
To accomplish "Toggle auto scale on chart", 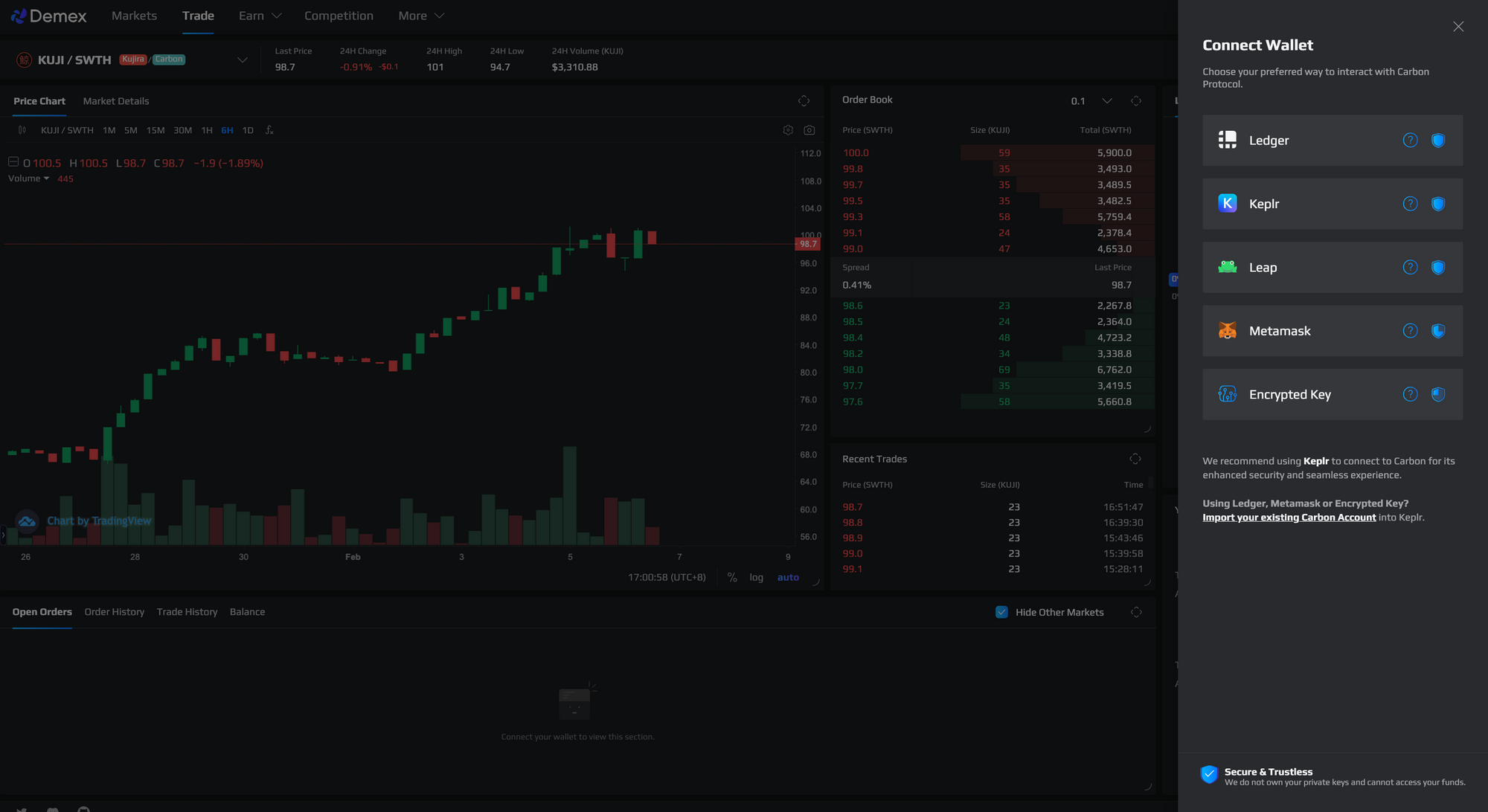I will (x=788, y=578).
